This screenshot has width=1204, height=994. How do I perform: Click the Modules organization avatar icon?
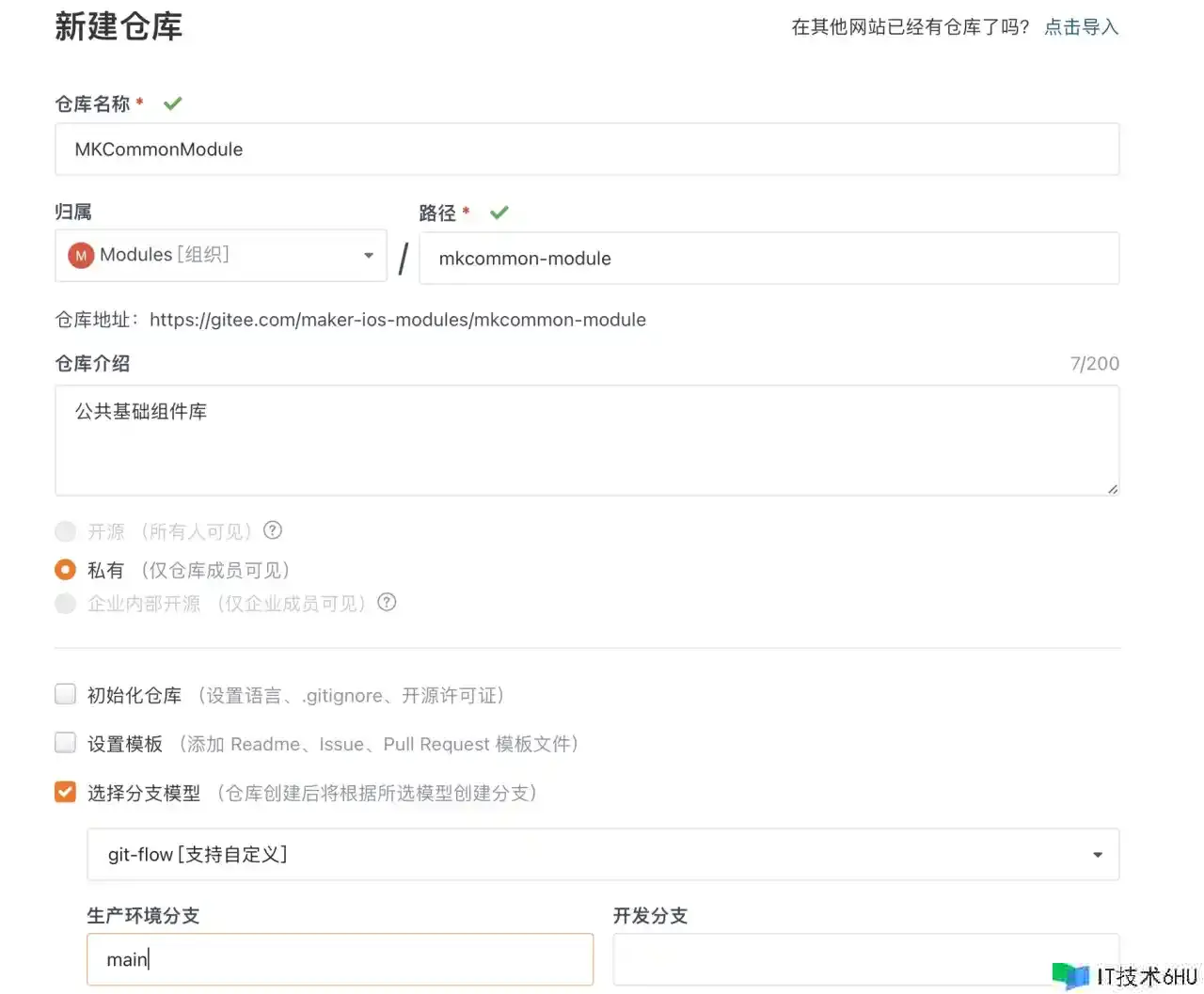tap(81, 255)
